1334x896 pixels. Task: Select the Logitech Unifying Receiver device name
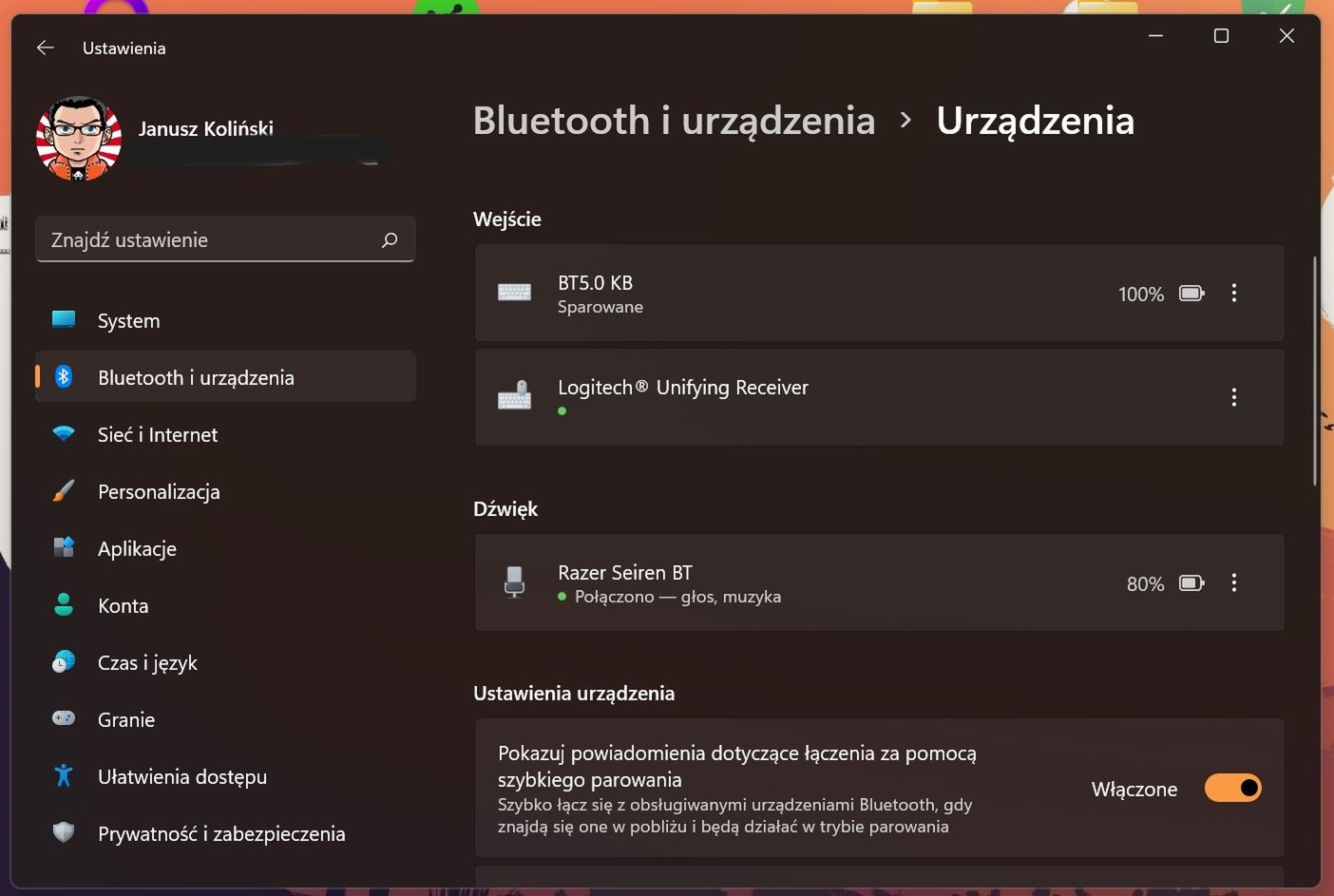(683, 388)
